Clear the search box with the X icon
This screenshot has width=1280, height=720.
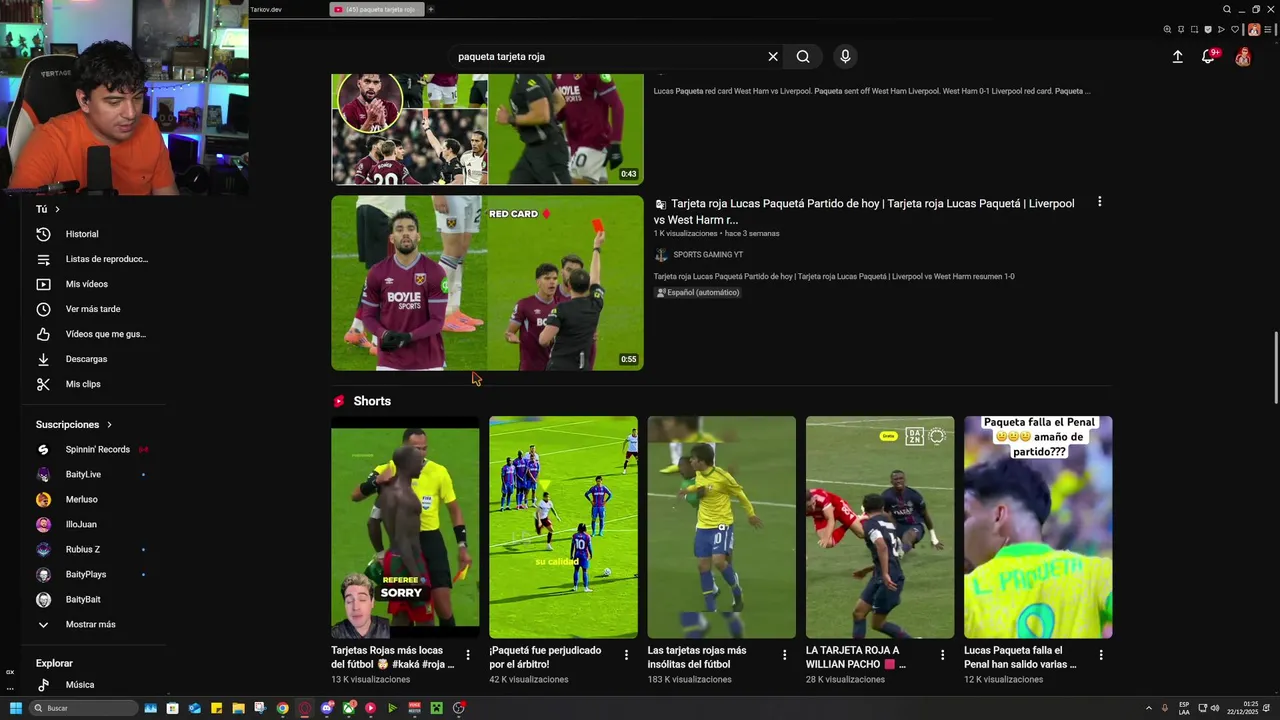tap(773, 57)
